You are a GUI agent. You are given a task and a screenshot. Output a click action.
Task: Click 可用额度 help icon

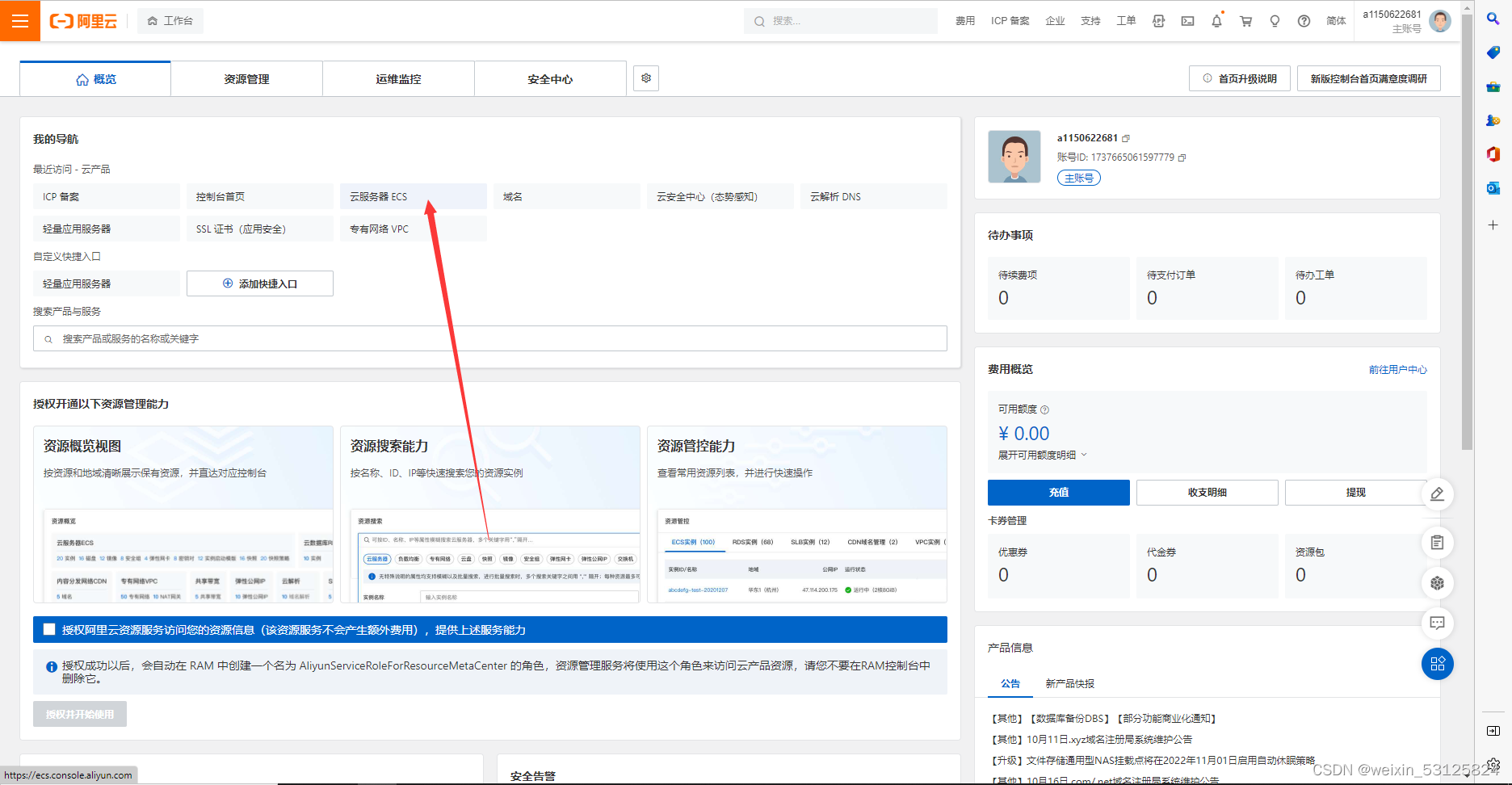1044,409
